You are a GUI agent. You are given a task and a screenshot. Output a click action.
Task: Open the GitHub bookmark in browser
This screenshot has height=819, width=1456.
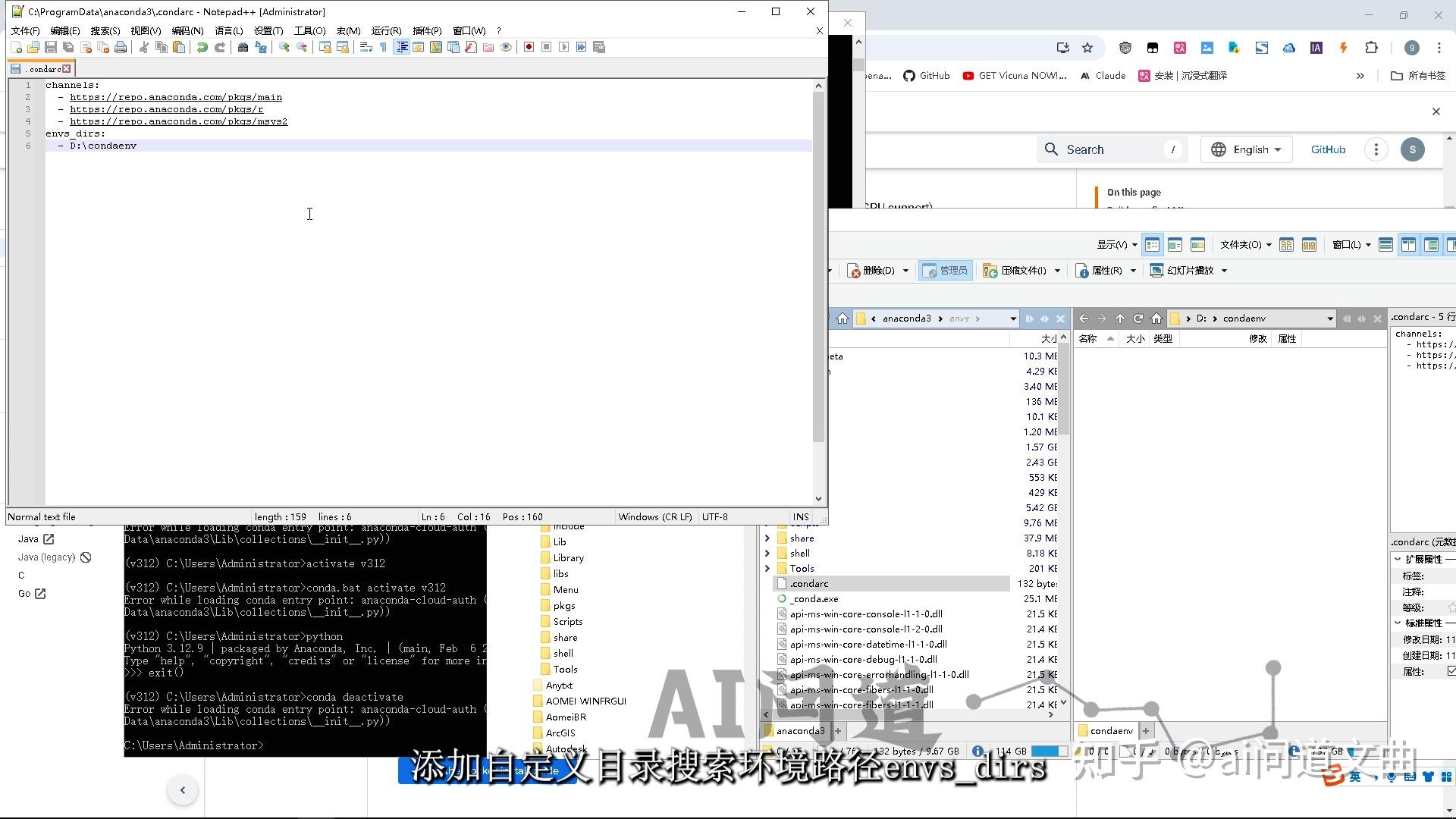pyautogui.click(x=927, y=75)
